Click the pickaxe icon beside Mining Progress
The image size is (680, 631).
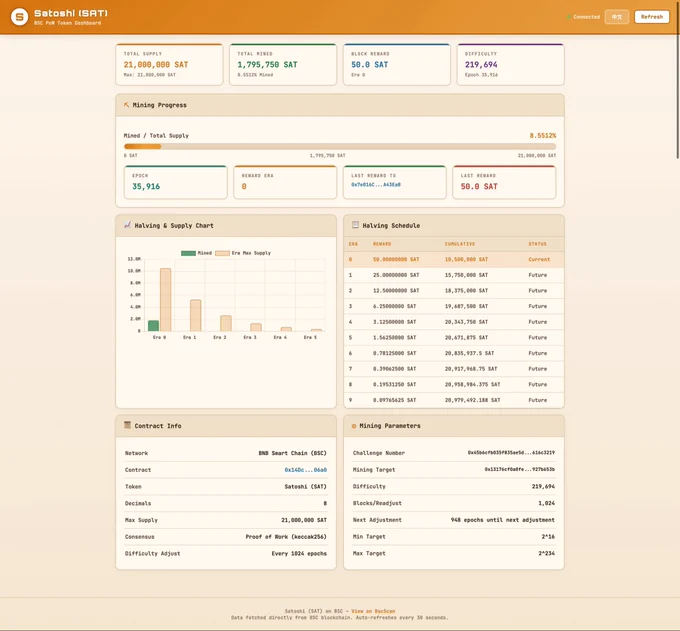coord(126,105)
